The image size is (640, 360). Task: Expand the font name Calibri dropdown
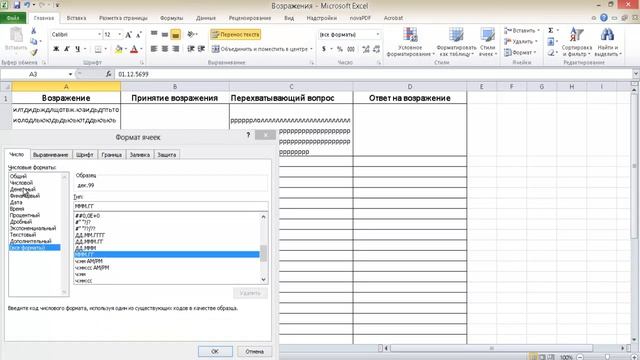click(x=99, y=35)
